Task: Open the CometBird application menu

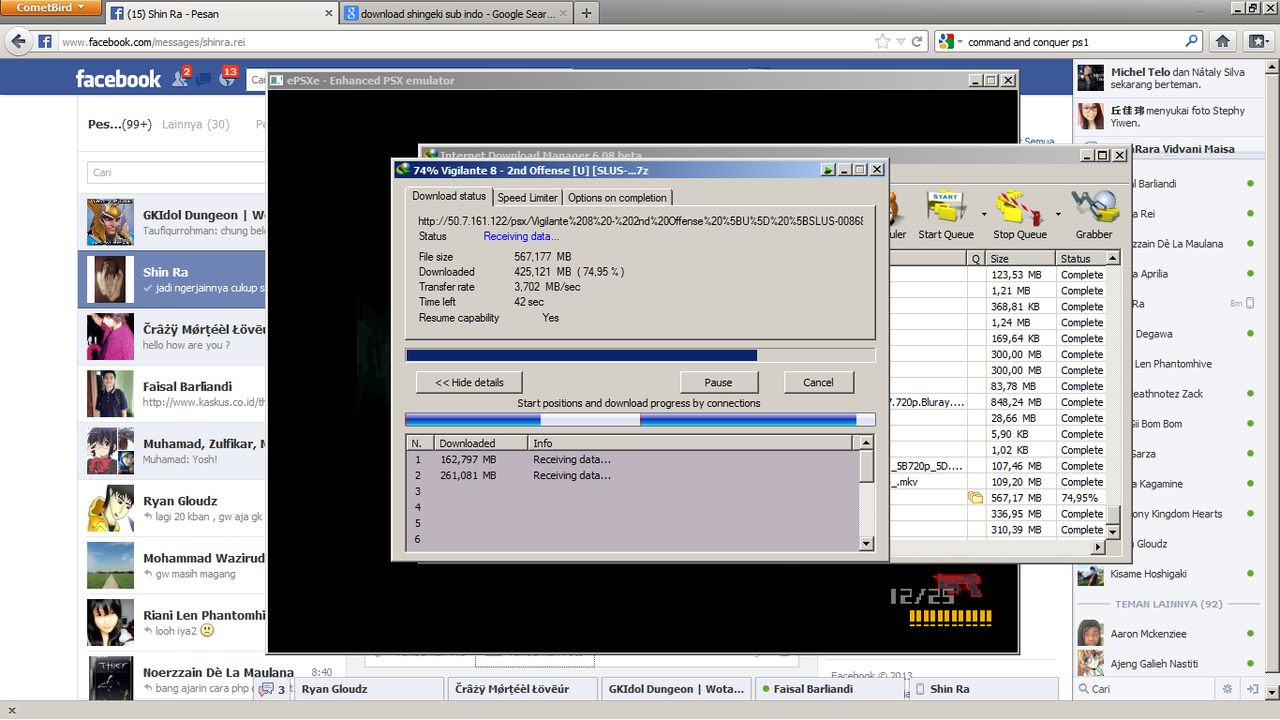Action: point(51,8)
